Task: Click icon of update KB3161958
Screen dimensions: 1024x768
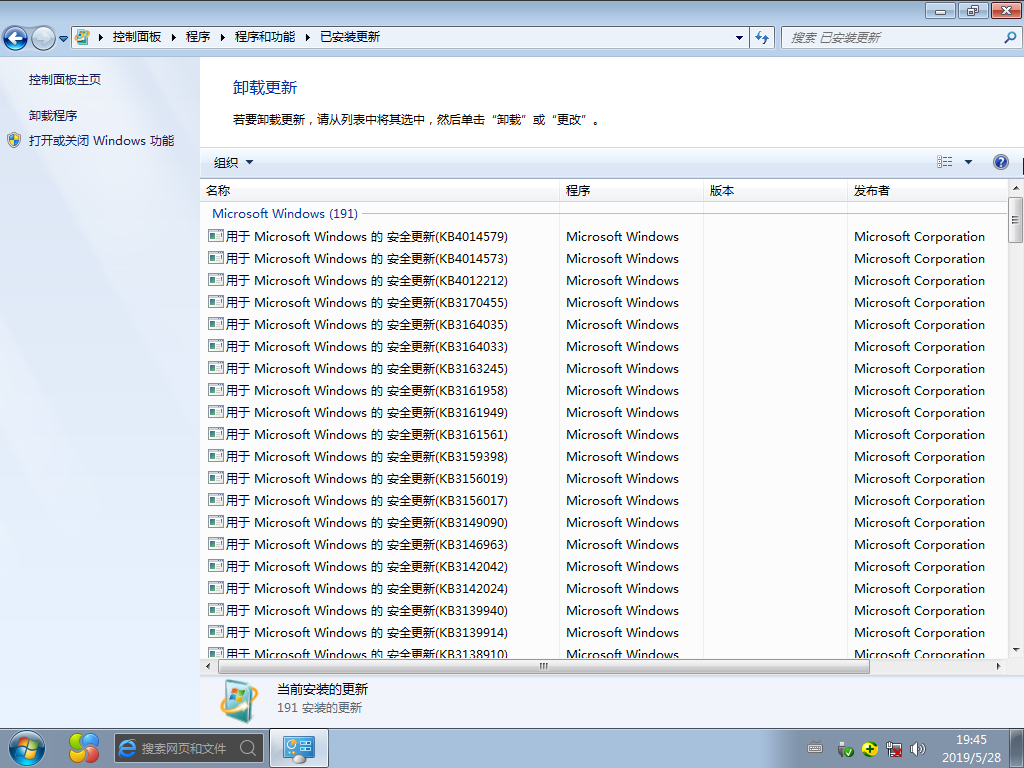Action: 216,390
